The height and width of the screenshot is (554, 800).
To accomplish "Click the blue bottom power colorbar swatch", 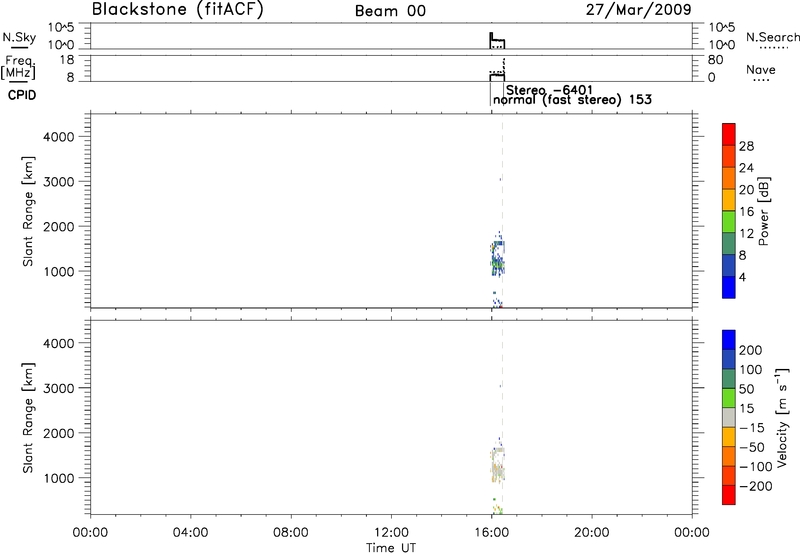I will (729, 287).
